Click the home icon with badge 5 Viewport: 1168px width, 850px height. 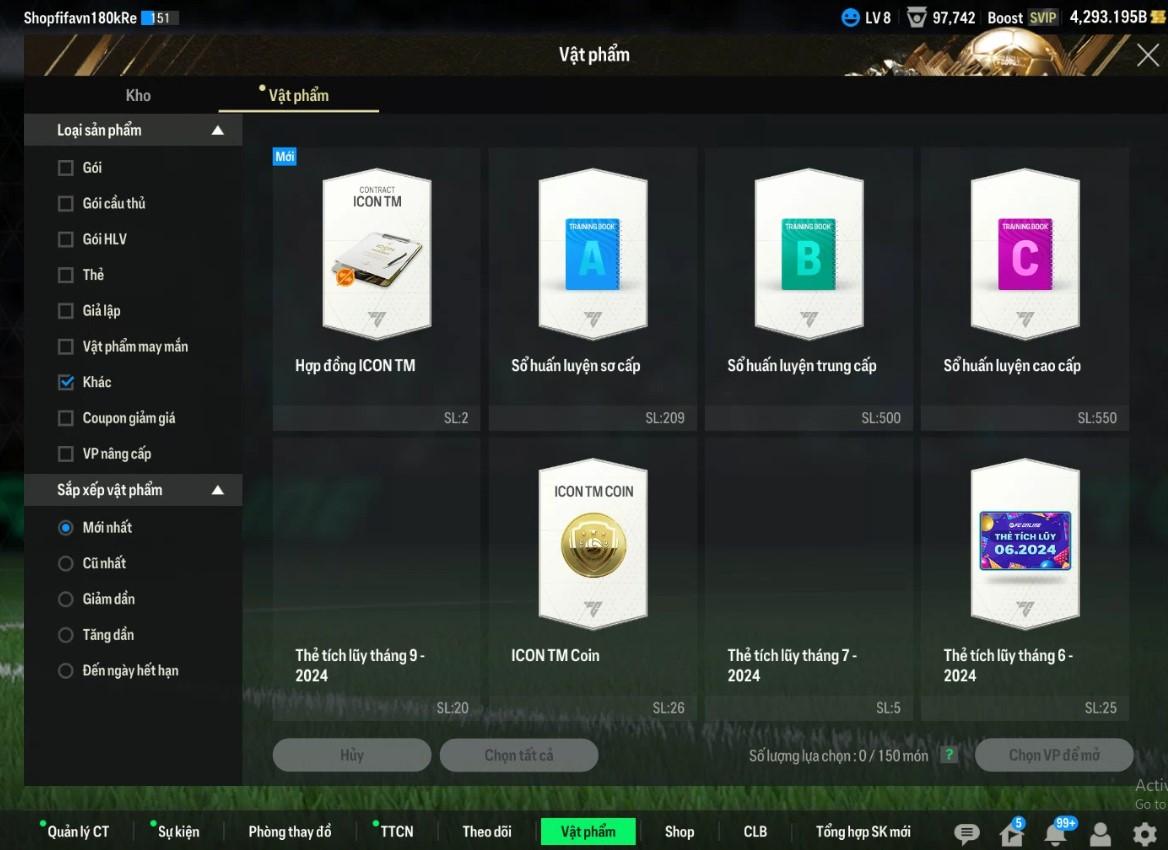pyautogui.click(x=1010, y=833)
